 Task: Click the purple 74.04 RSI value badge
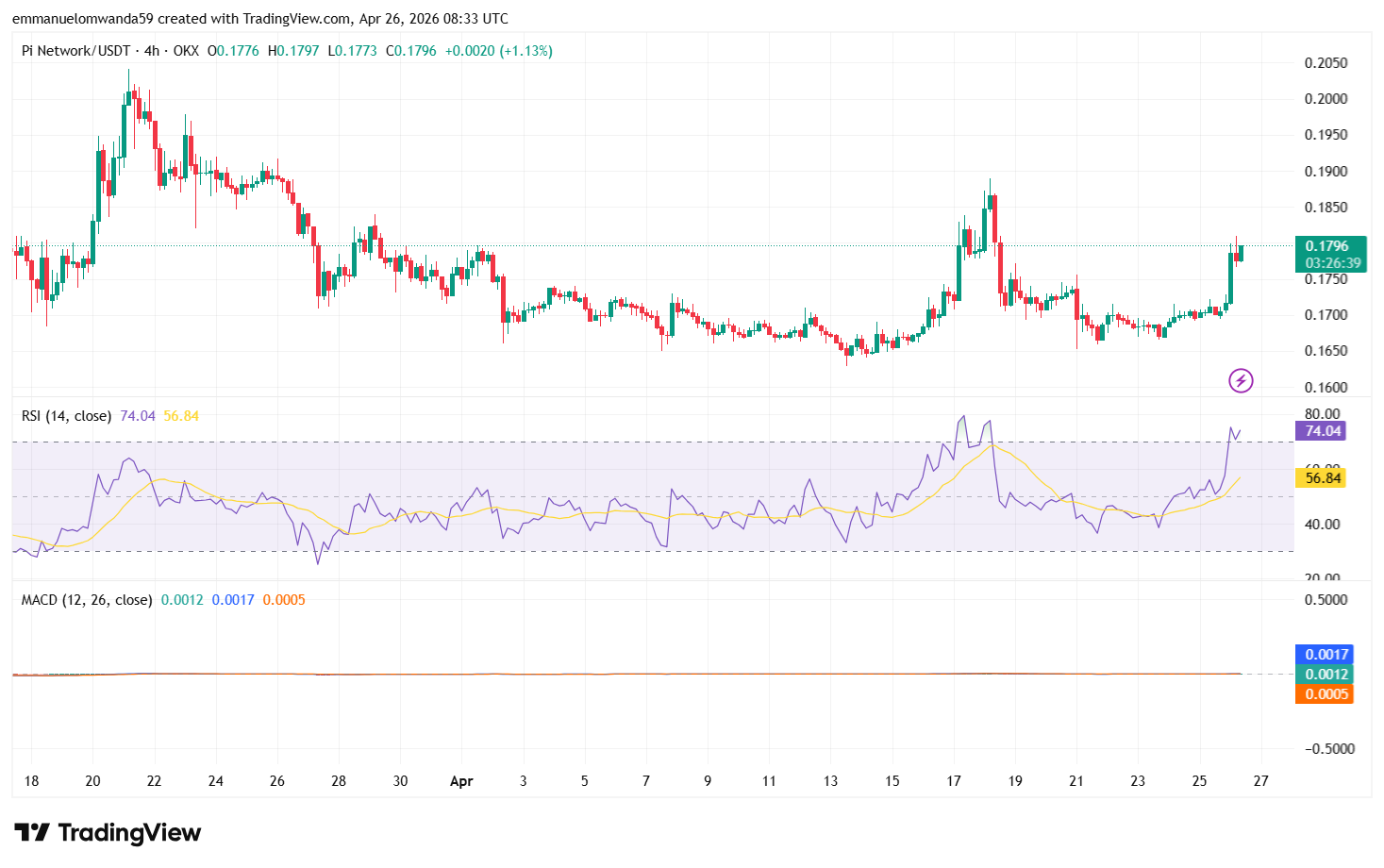1323,431
